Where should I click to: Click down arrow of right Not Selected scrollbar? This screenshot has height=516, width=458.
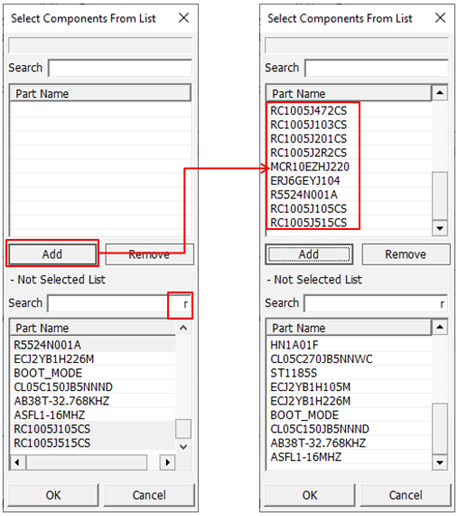440,463
